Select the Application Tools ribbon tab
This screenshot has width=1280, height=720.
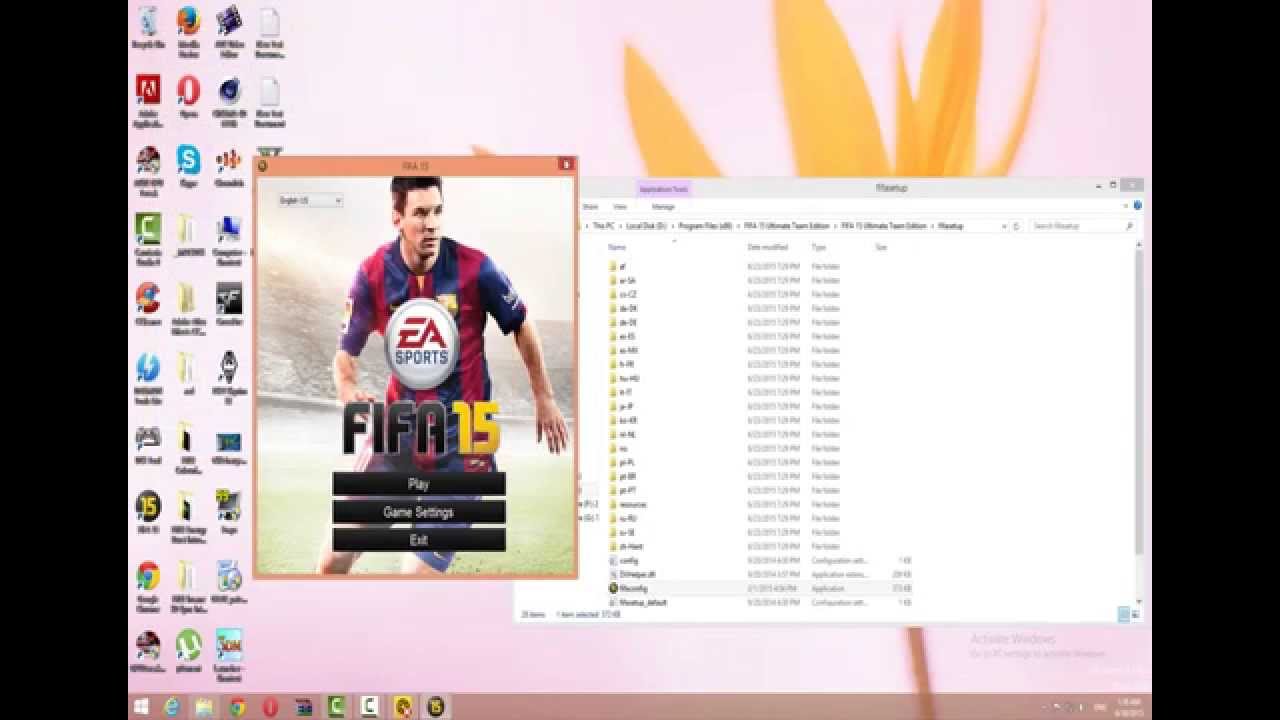point(663,189)
